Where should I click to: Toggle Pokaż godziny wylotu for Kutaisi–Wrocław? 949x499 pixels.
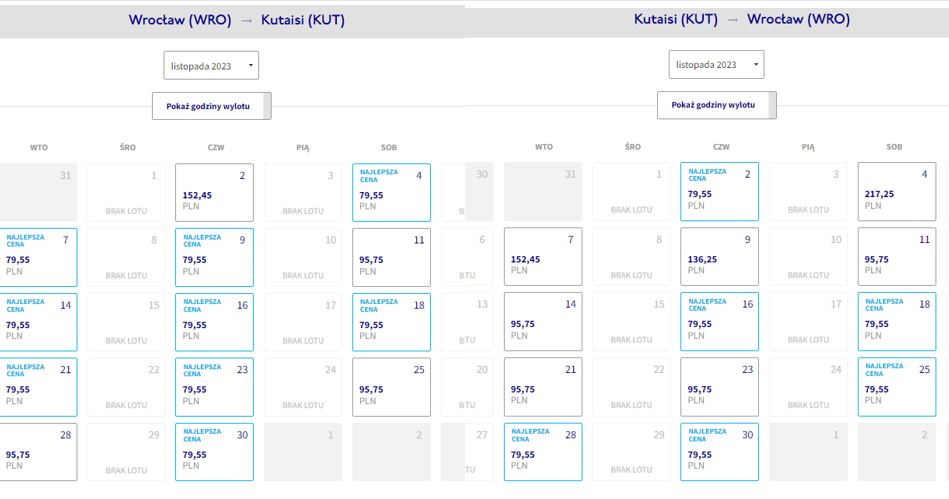tap(717, 105)
